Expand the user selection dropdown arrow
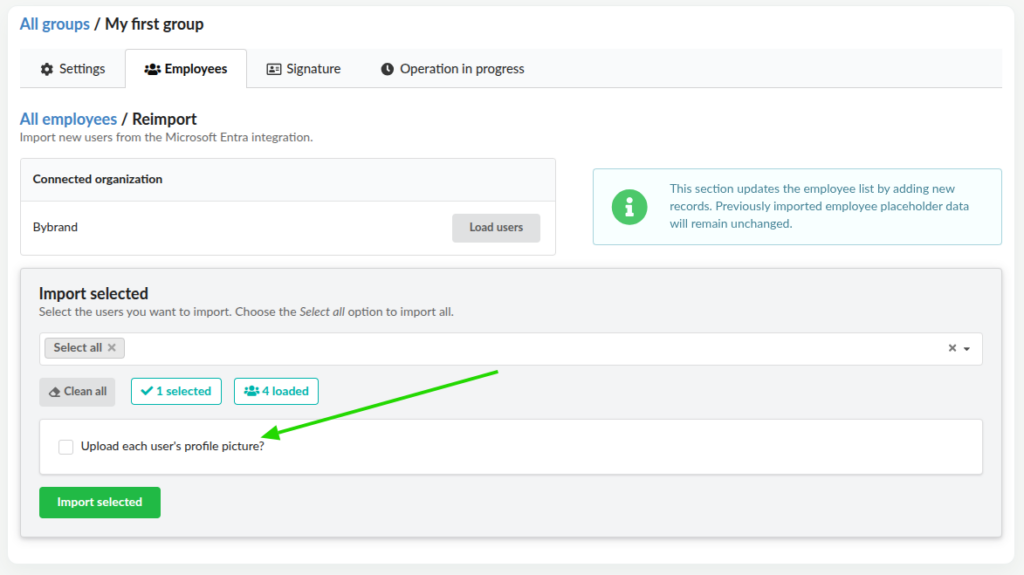Screen dimensions: 1024x575 tap(967, 349)
